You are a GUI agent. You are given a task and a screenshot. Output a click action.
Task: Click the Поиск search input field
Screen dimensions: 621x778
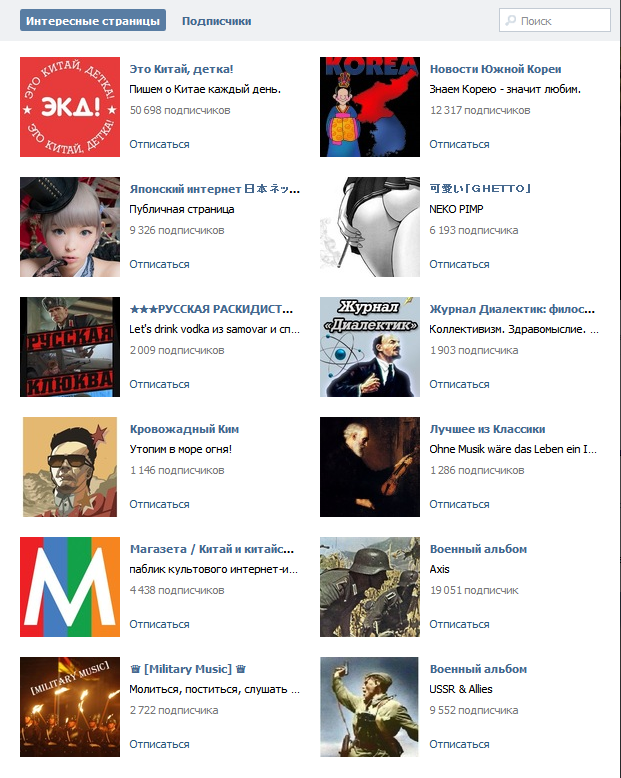(555, 20)
